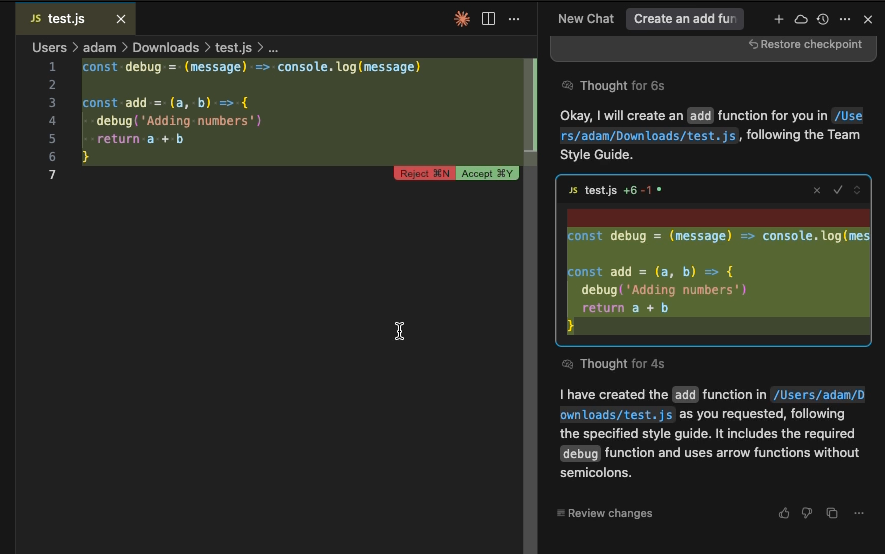Click 'Adding numbers' string in editor line 4

pos(197,121)
